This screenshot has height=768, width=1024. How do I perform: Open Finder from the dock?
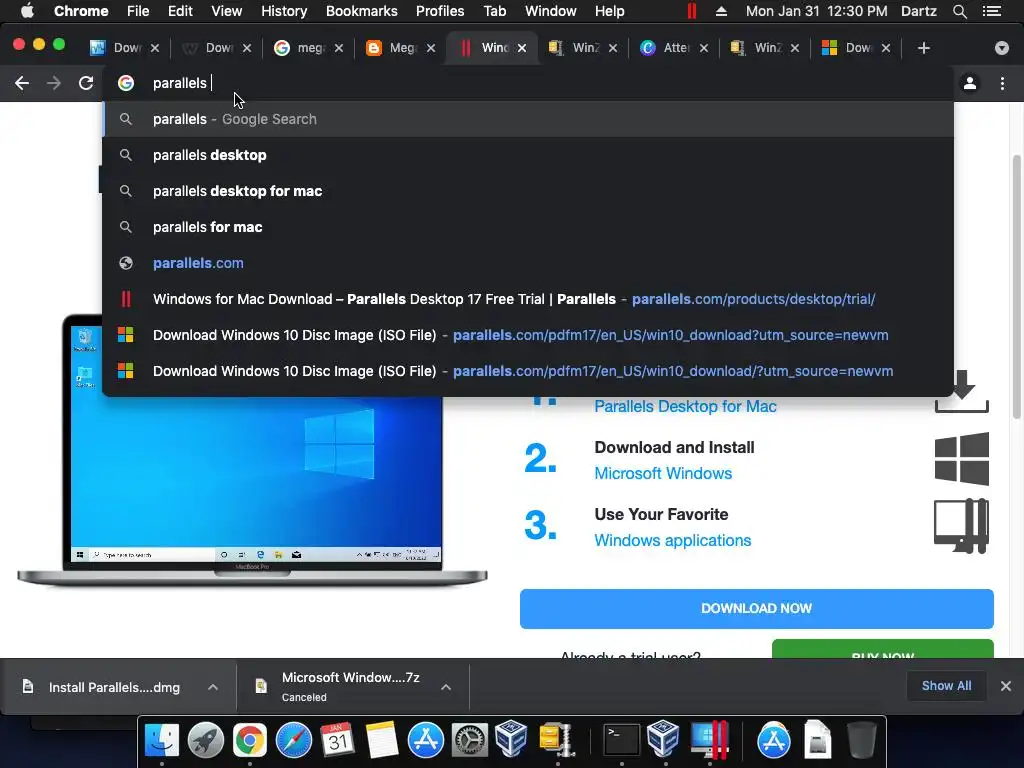(x=161, y=741)
